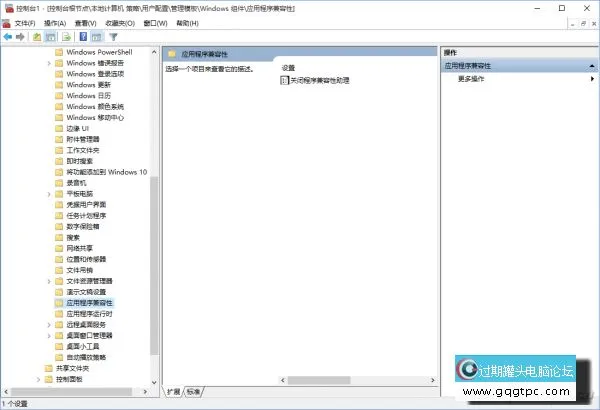Open the 窗口(W) menu
Screen dimensions: 600x410
155,23
